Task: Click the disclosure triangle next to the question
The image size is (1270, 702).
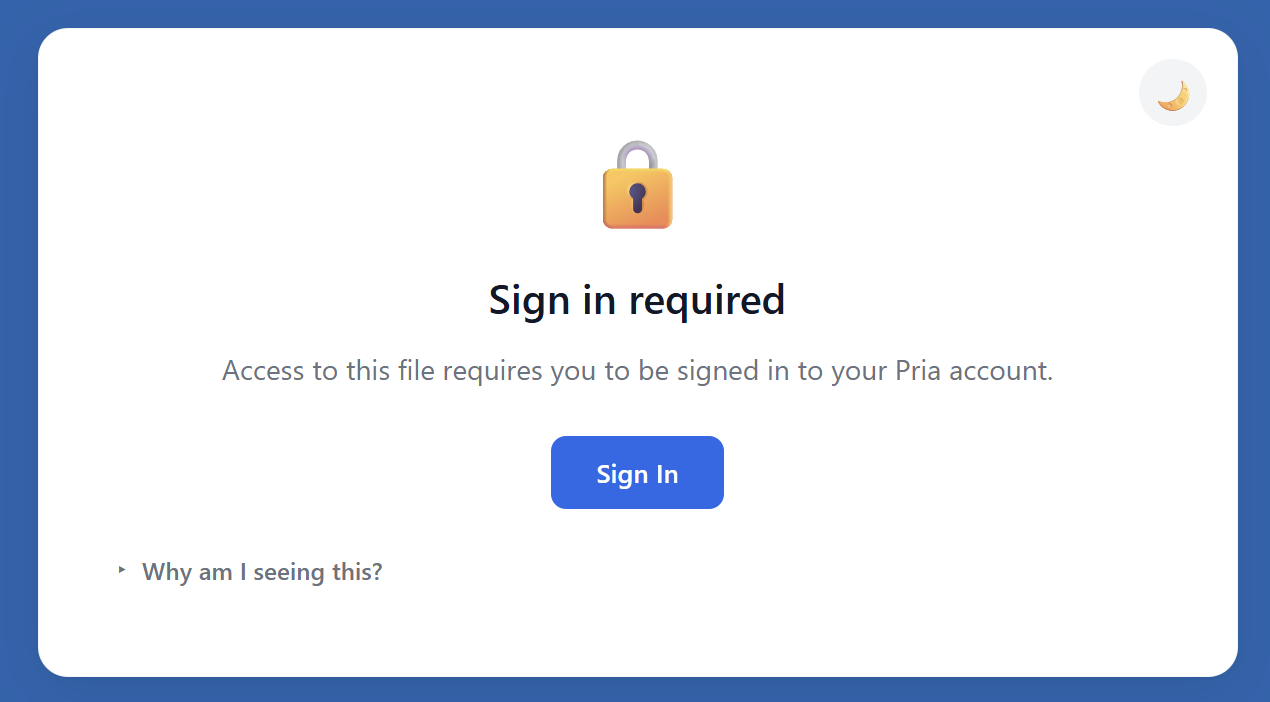Action: pos(121,569)
